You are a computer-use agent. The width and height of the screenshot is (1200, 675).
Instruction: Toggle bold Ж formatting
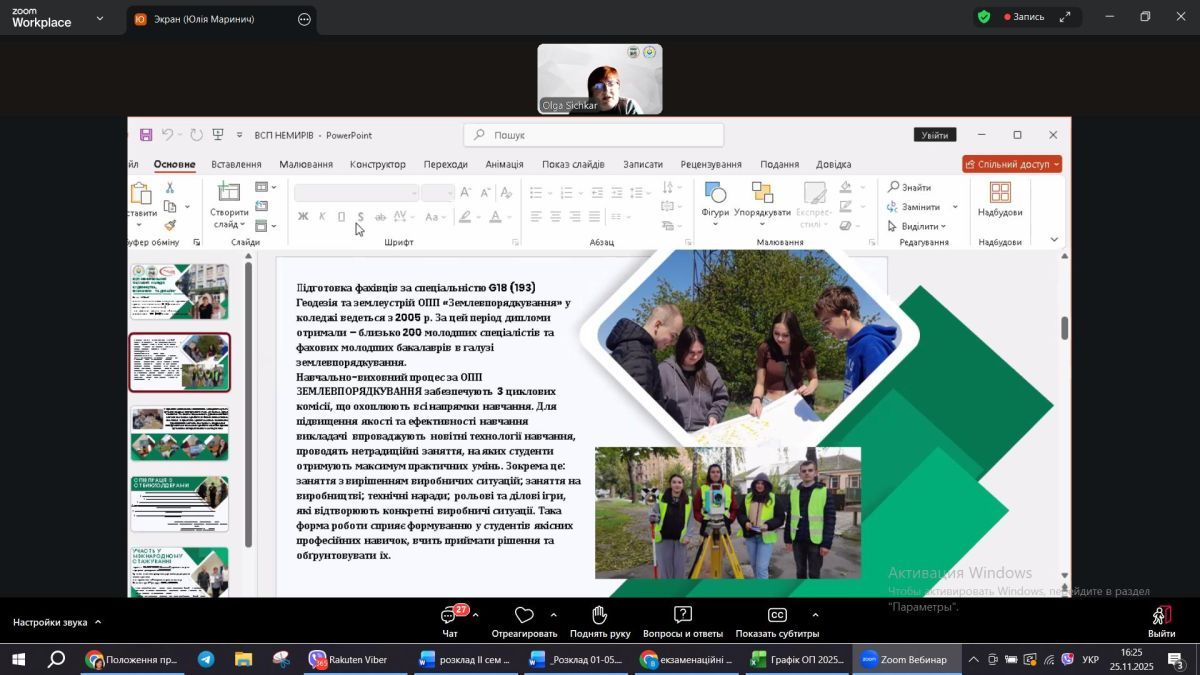click(303, 217)
